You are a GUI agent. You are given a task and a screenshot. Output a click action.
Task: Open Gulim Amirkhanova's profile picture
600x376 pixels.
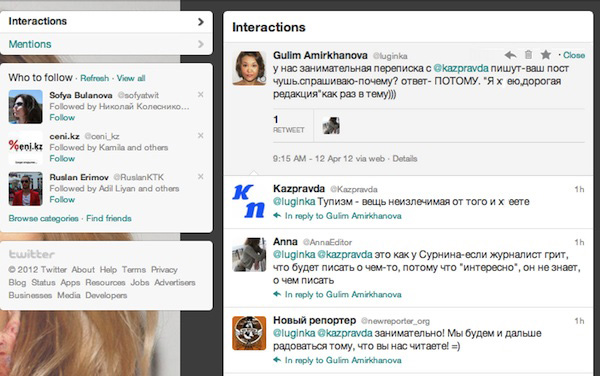coord(249,68)
